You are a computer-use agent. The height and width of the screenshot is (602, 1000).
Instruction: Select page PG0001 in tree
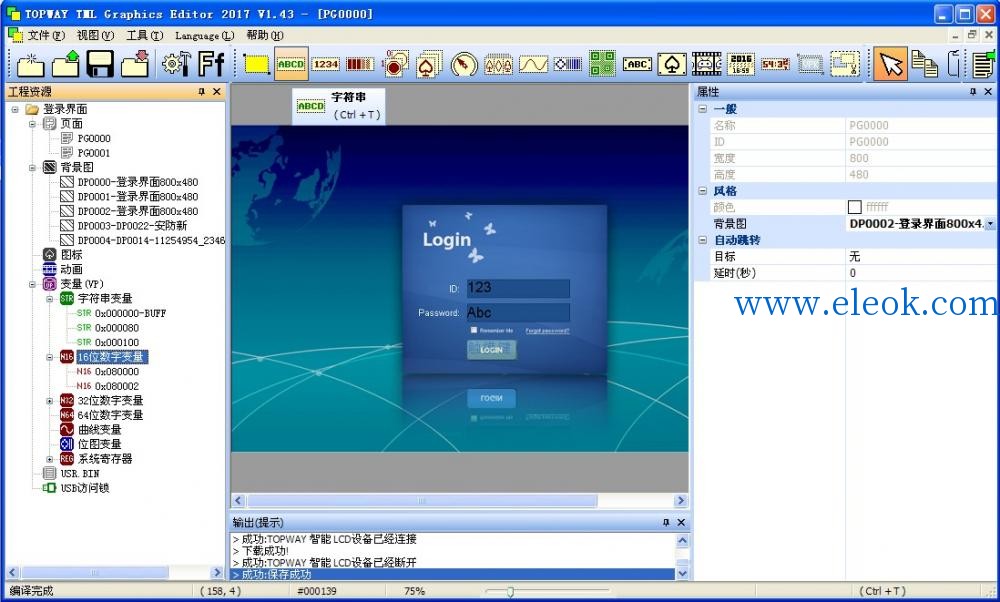pyautogui.click(x=94, y=153)
